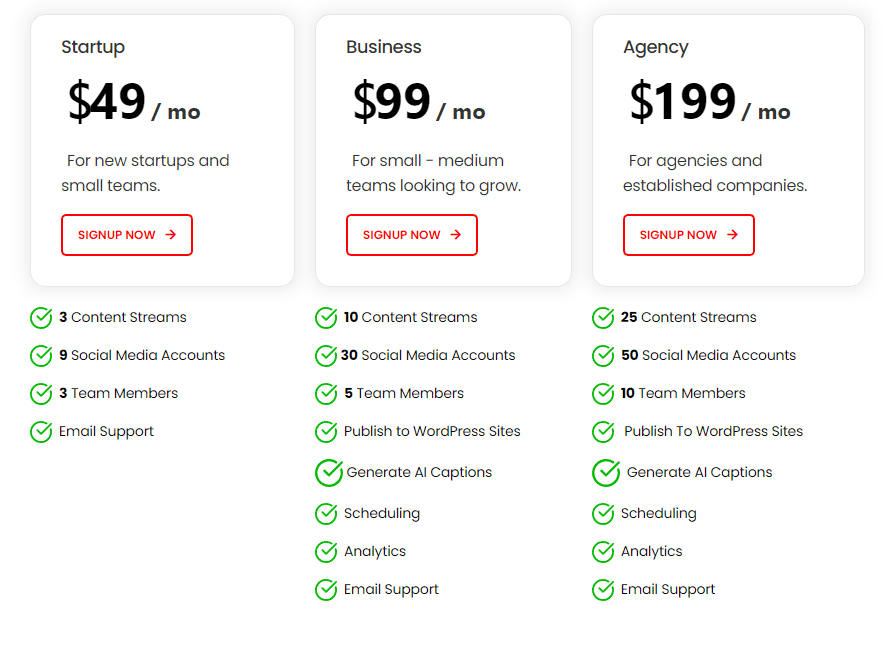Click the $49 / mo price

pos(134,102)
